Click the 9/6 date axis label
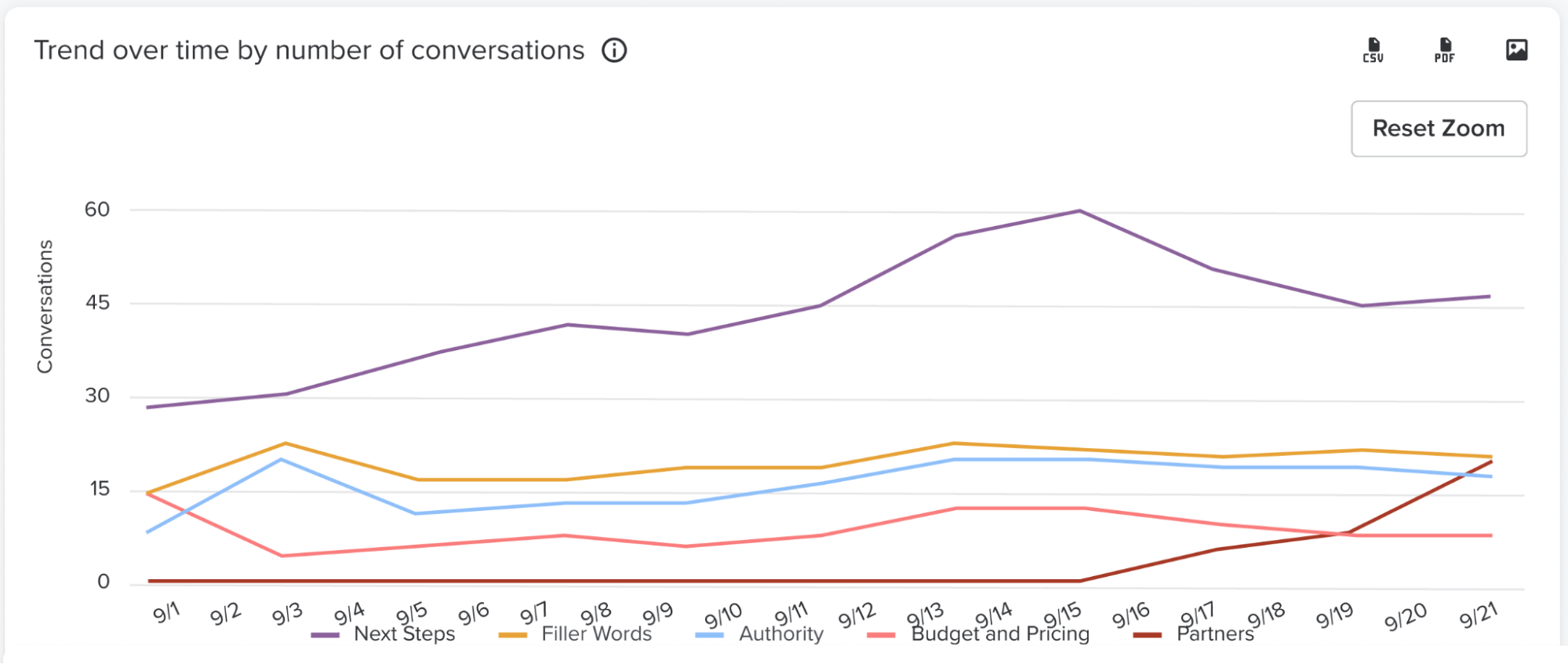 (x=473, y=613)
